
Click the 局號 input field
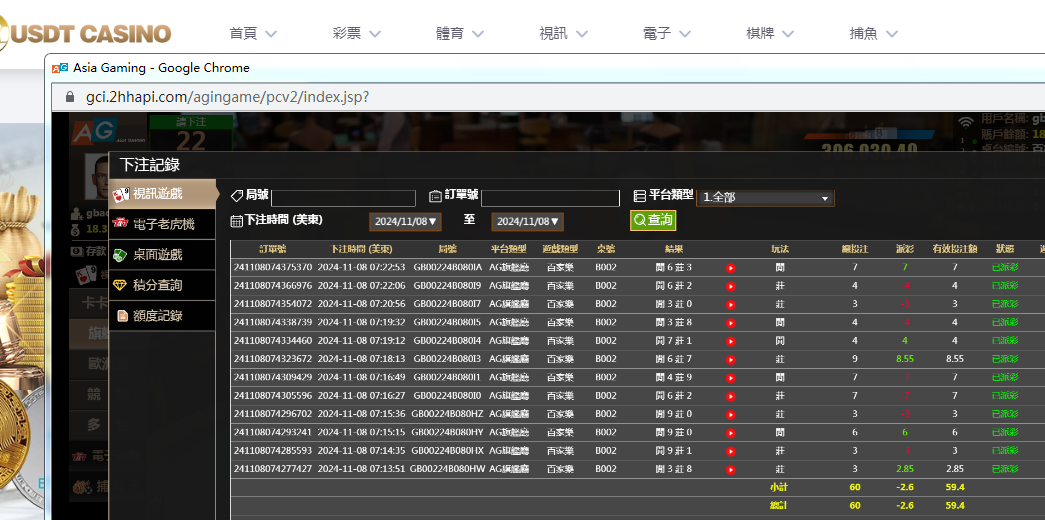[x=343, y=198]
